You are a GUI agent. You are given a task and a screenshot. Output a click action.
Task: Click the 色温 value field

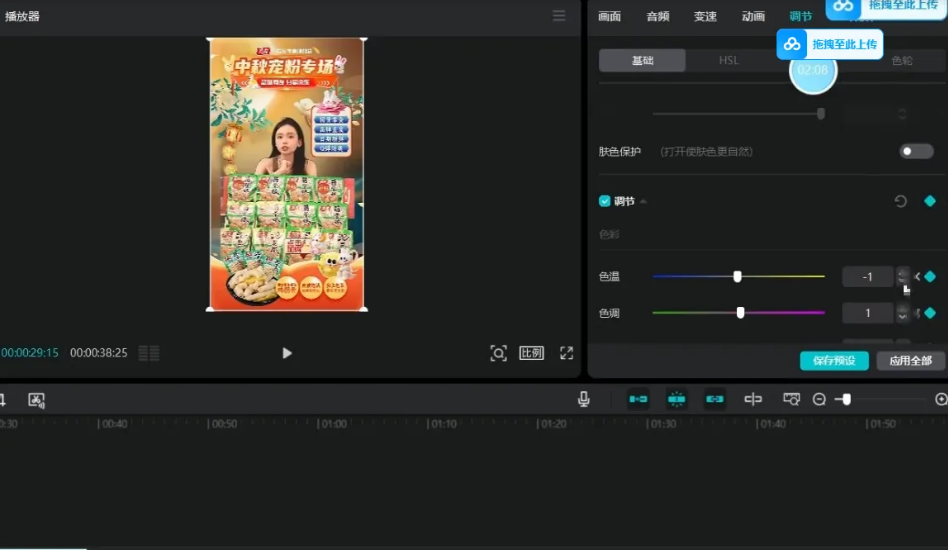point(868,277)
